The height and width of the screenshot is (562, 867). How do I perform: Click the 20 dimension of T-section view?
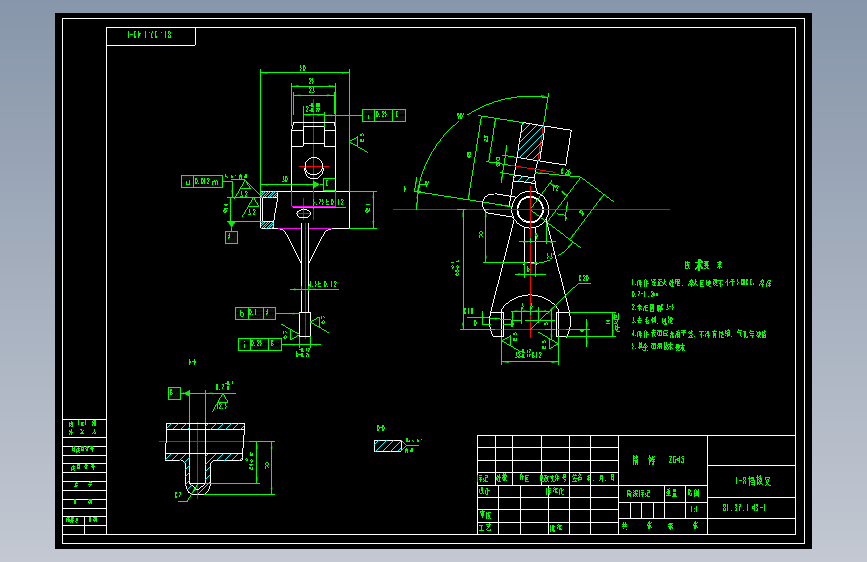(x=268, y=466)
